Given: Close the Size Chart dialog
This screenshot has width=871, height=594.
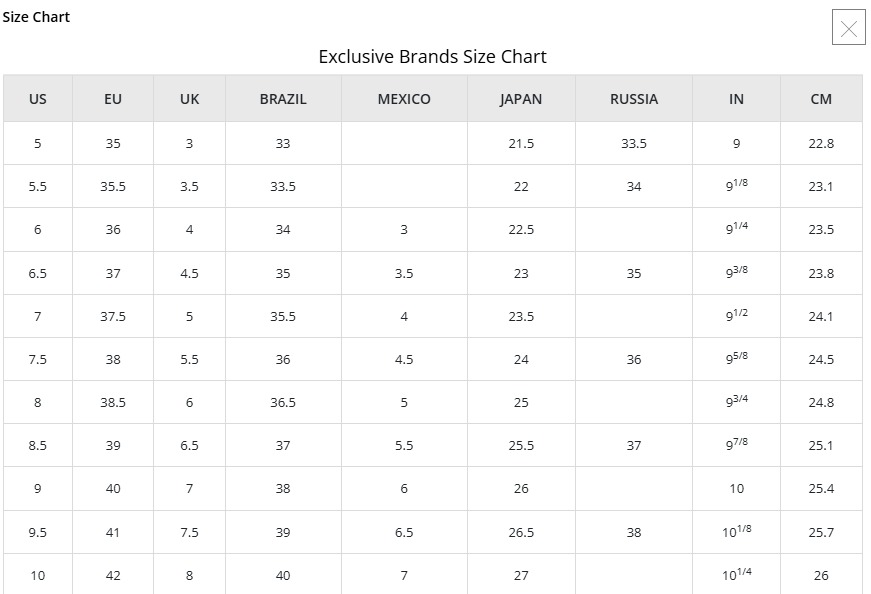Looking at the screenshot, I should pyautogui.click(x=848, y=28).
